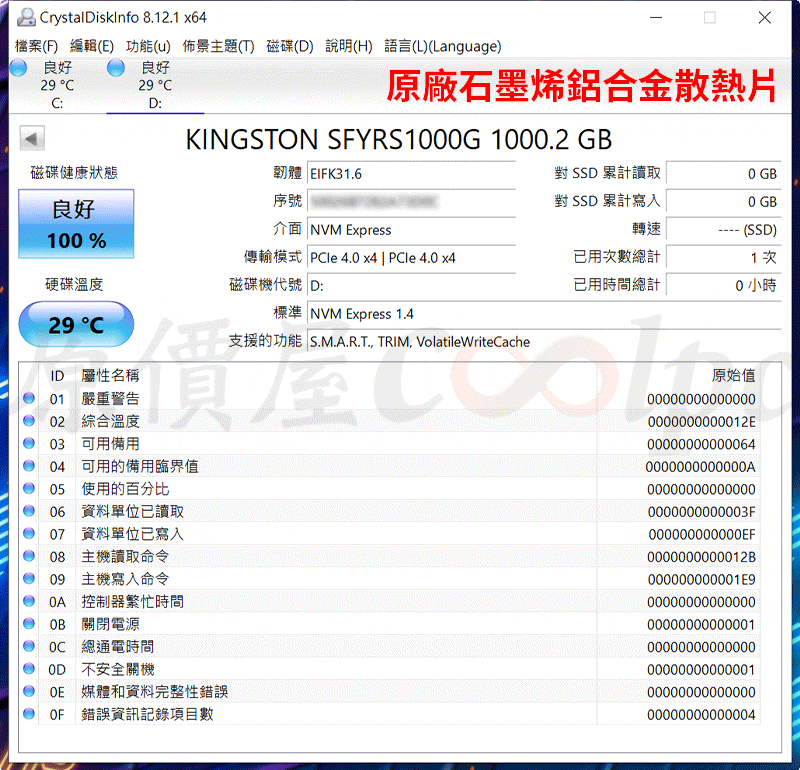Click status dot for 0D 不安全關機
This screenshot has width=800, height=770.
[29, 668]
